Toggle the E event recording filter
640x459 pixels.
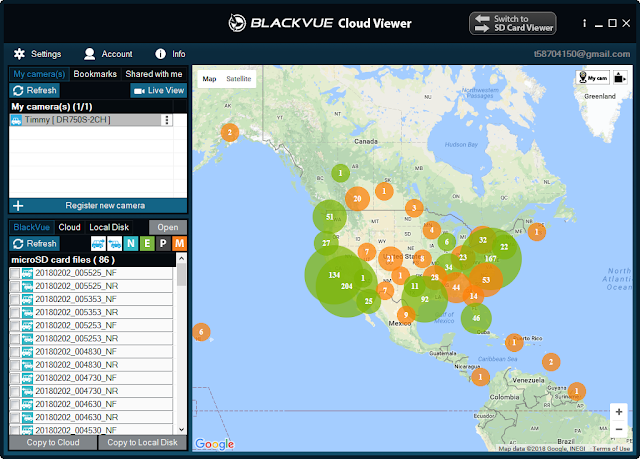tap(147, 244)
